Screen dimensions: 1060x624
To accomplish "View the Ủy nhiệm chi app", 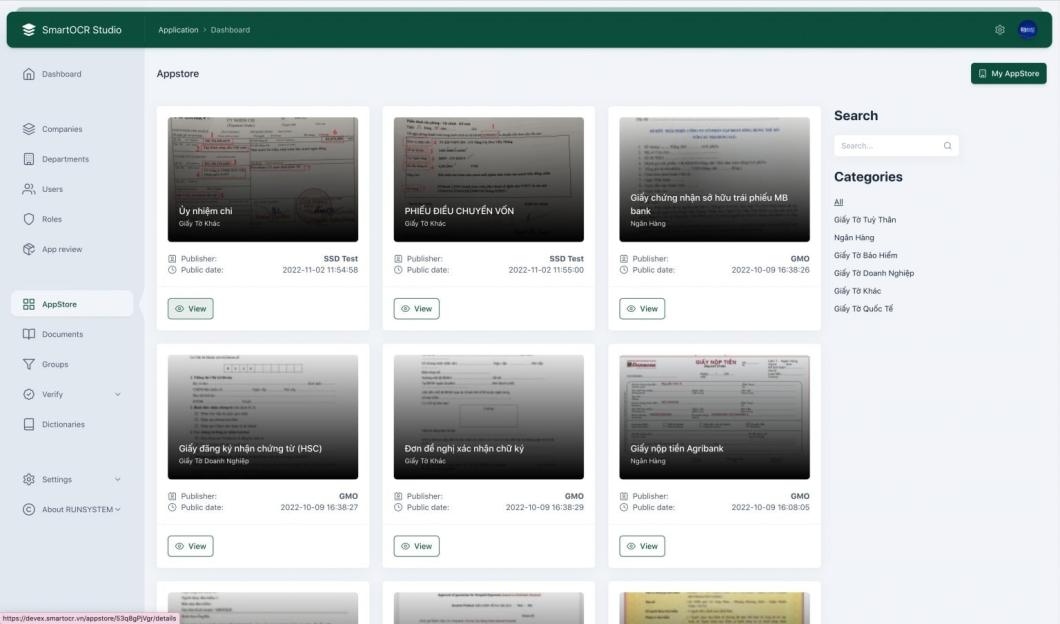I will click(x=190, y=309).
